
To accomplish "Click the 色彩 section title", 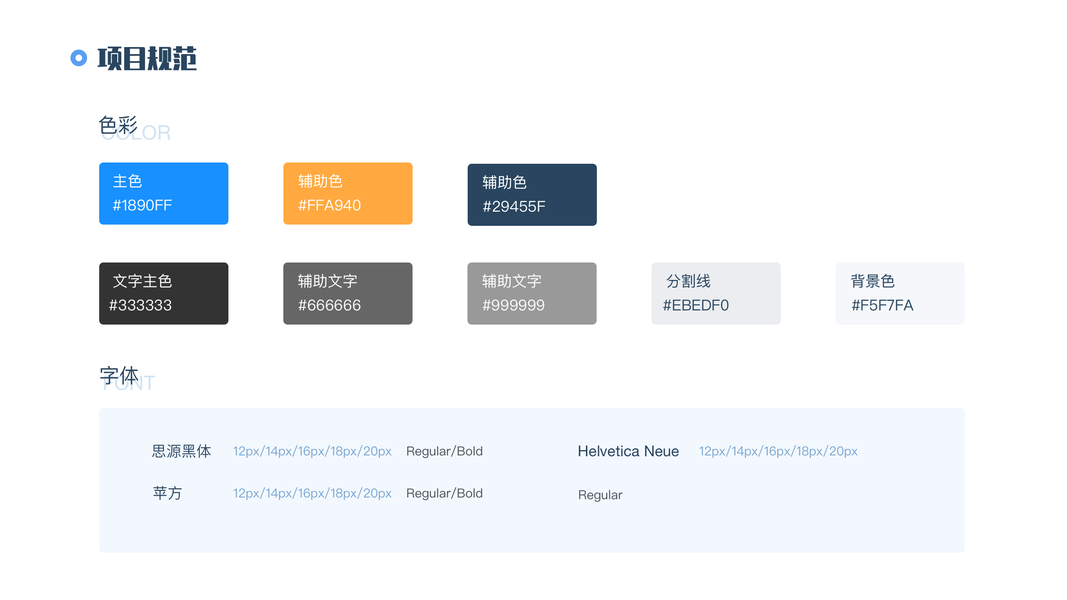I will [118, 125].
